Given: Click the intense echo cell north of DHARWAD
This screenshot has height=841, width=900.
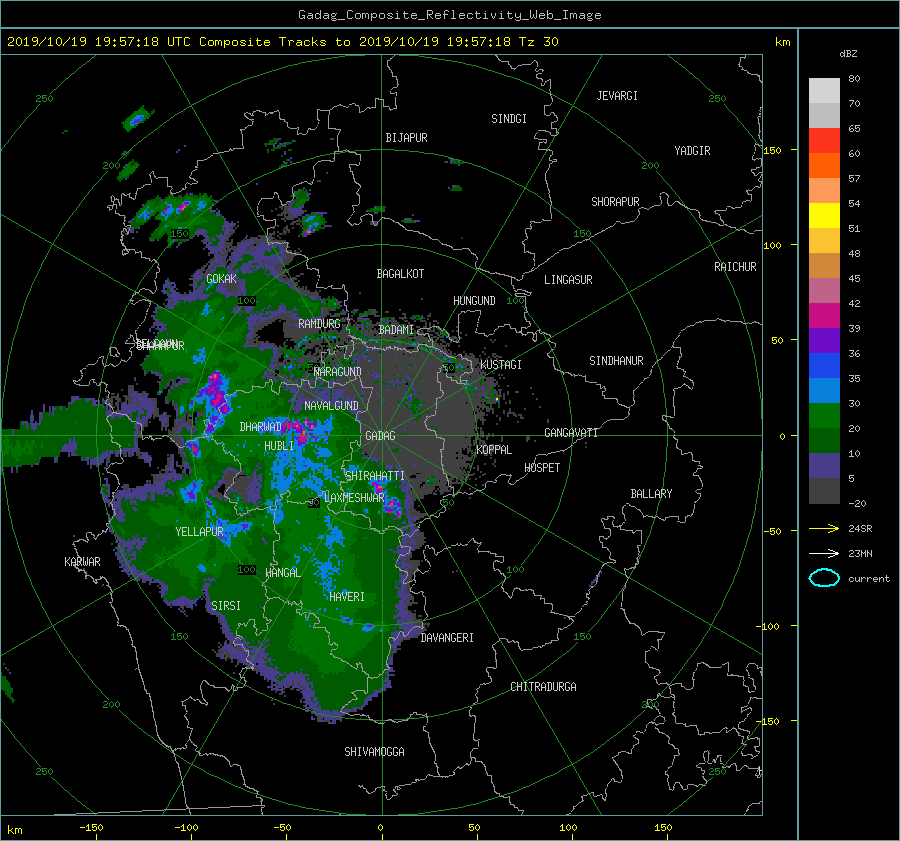Looking at the screenshot, I should coord(215,393).
